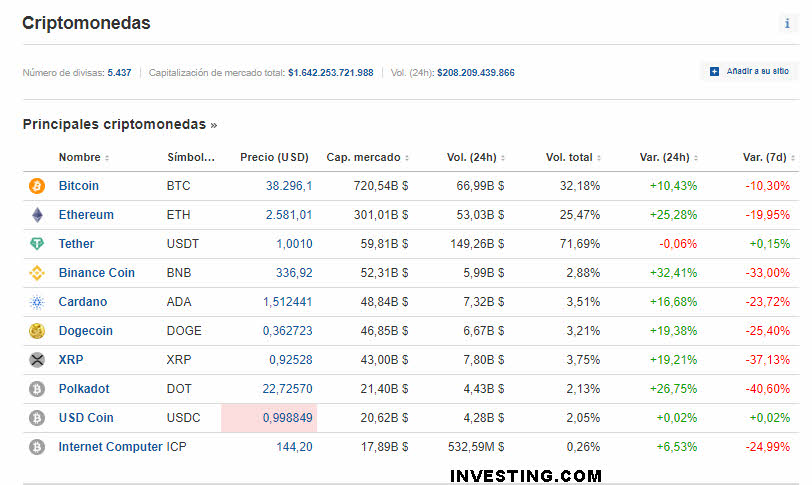Sort by Vol. (24h) column header
The image size is (812, 485).
pyautogui.click(x=474, y=157)
